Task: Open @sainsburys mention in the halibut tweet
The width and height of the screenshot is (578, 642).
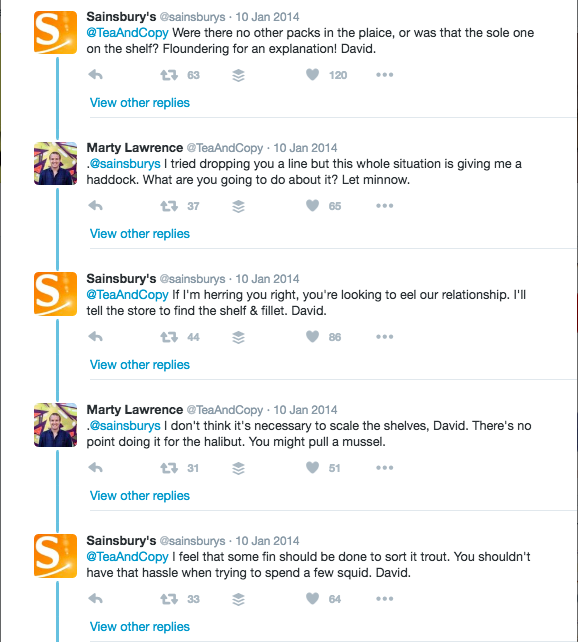Action: [x=125, y=426]
